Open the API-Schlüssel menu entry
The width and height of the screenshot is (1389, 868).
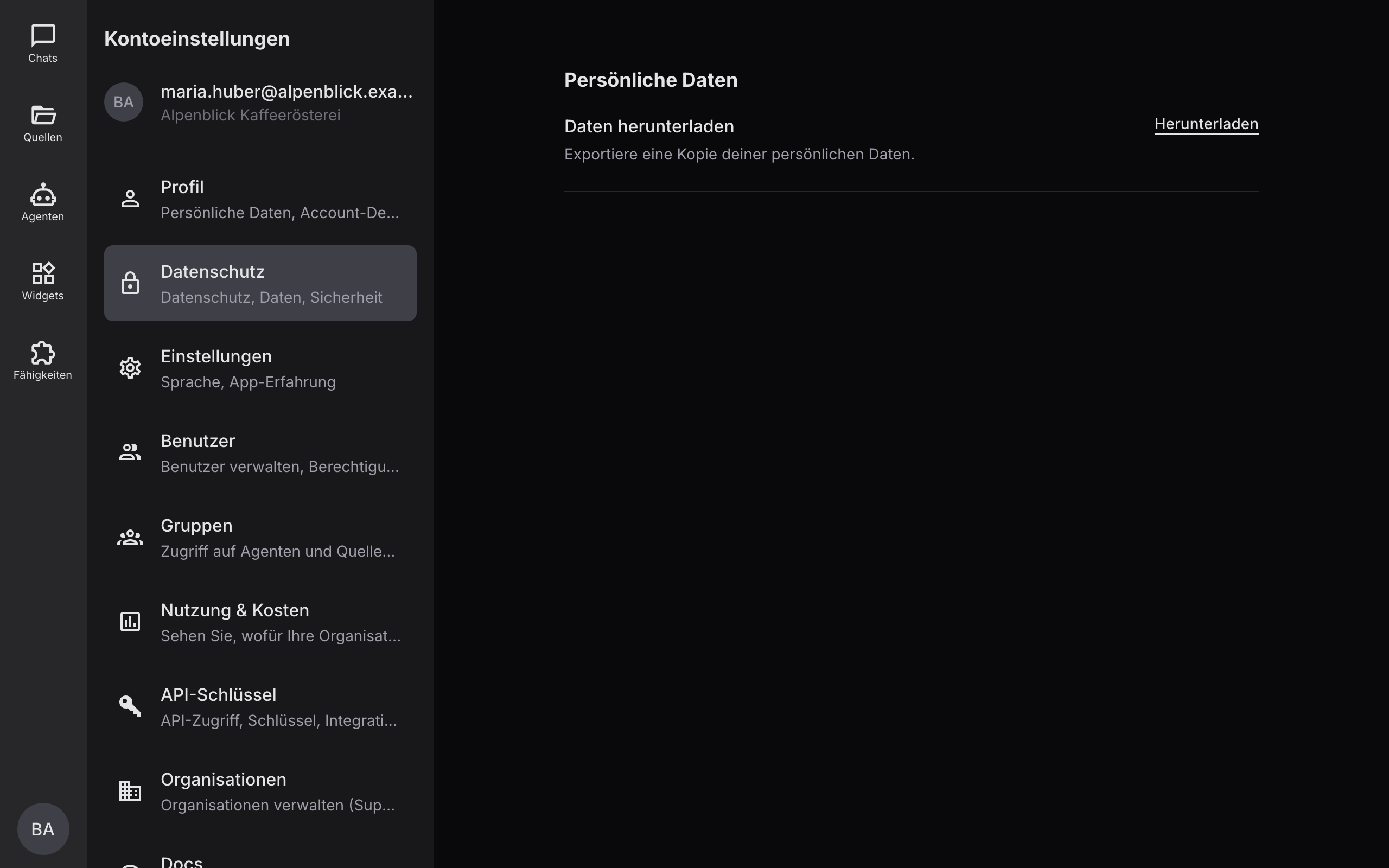[260, 706]
